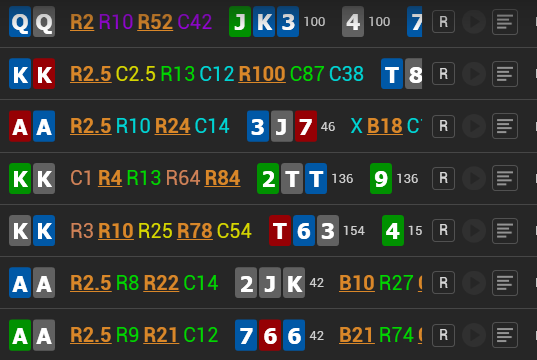Click the R button for KK R2.5 hand
537x360 pixels.
tap(444, 74)
